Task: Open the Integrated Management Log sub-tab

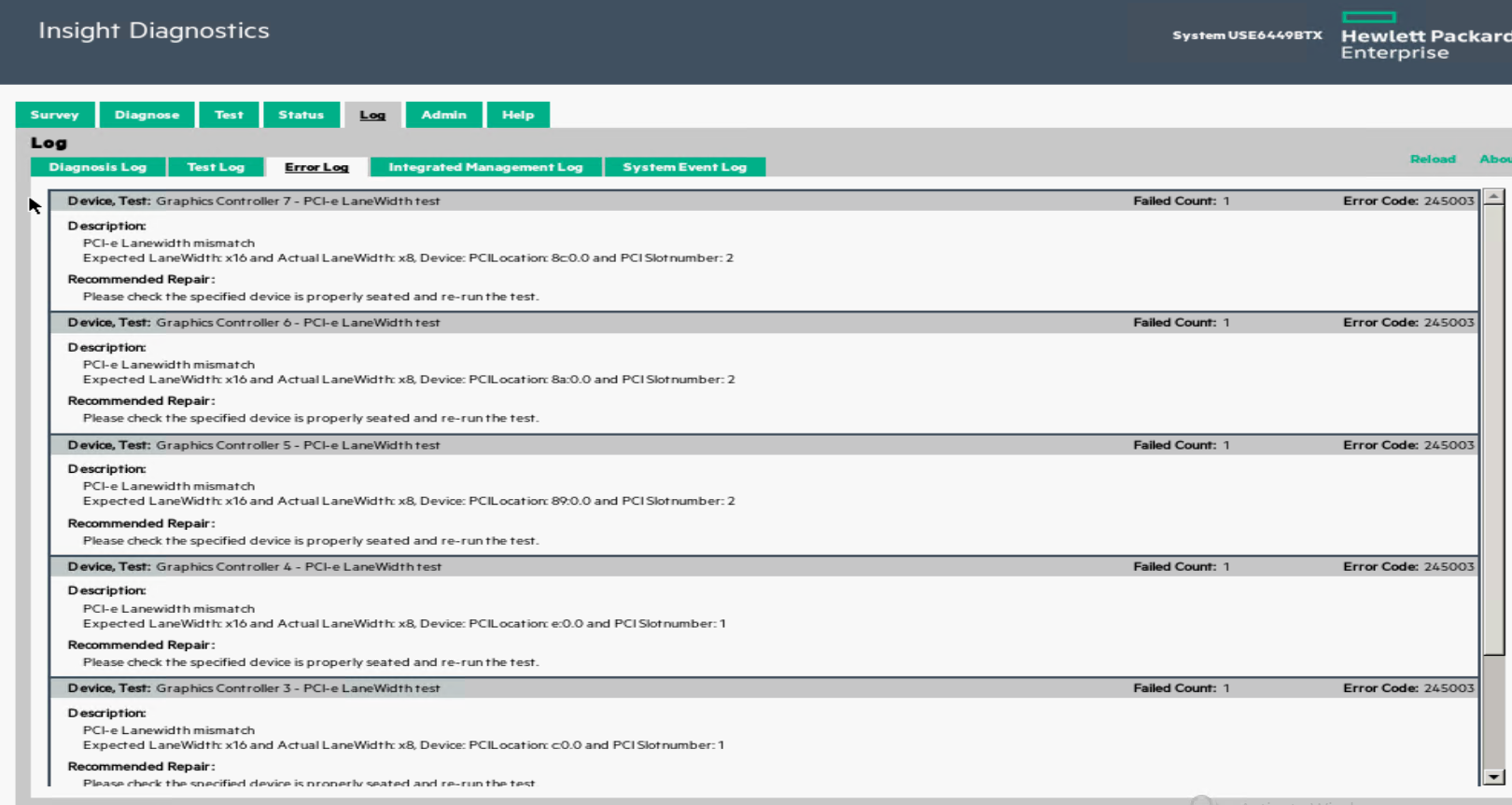Action: [x=485, y=167]
